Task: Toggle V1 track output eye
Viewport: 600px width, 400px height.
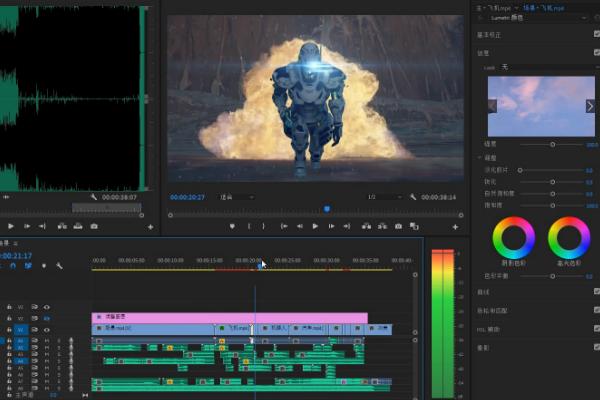Action: point(47,330)
